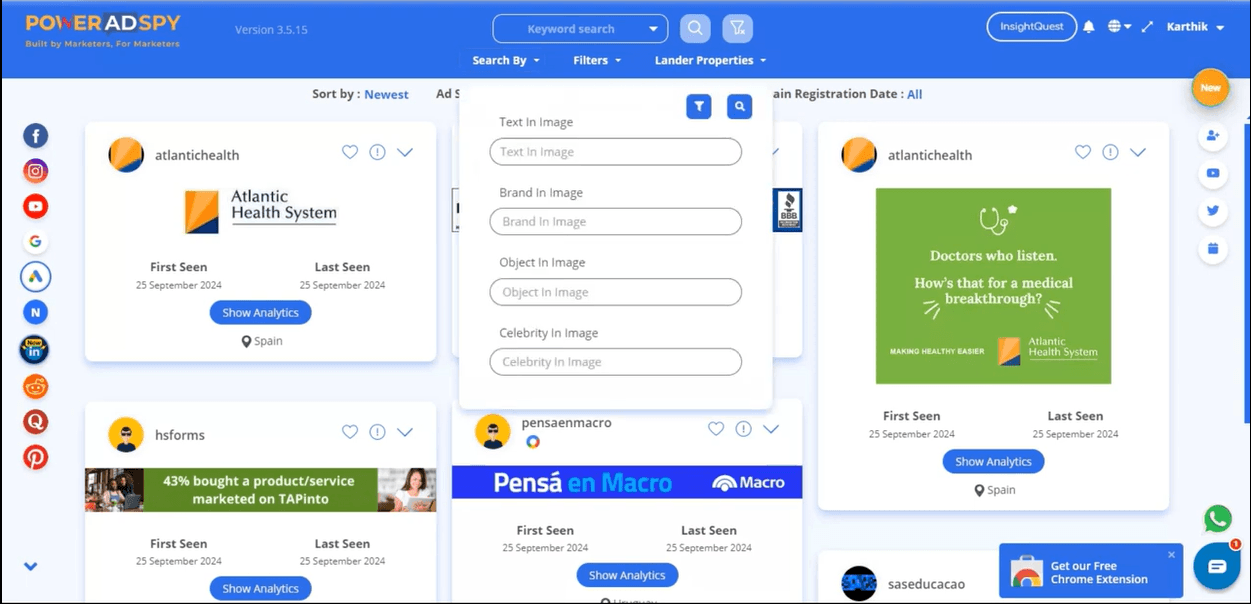
Task: Open the YouTube ads platform from sidebar
Action: pyautogui.click(x=36, y=207)
